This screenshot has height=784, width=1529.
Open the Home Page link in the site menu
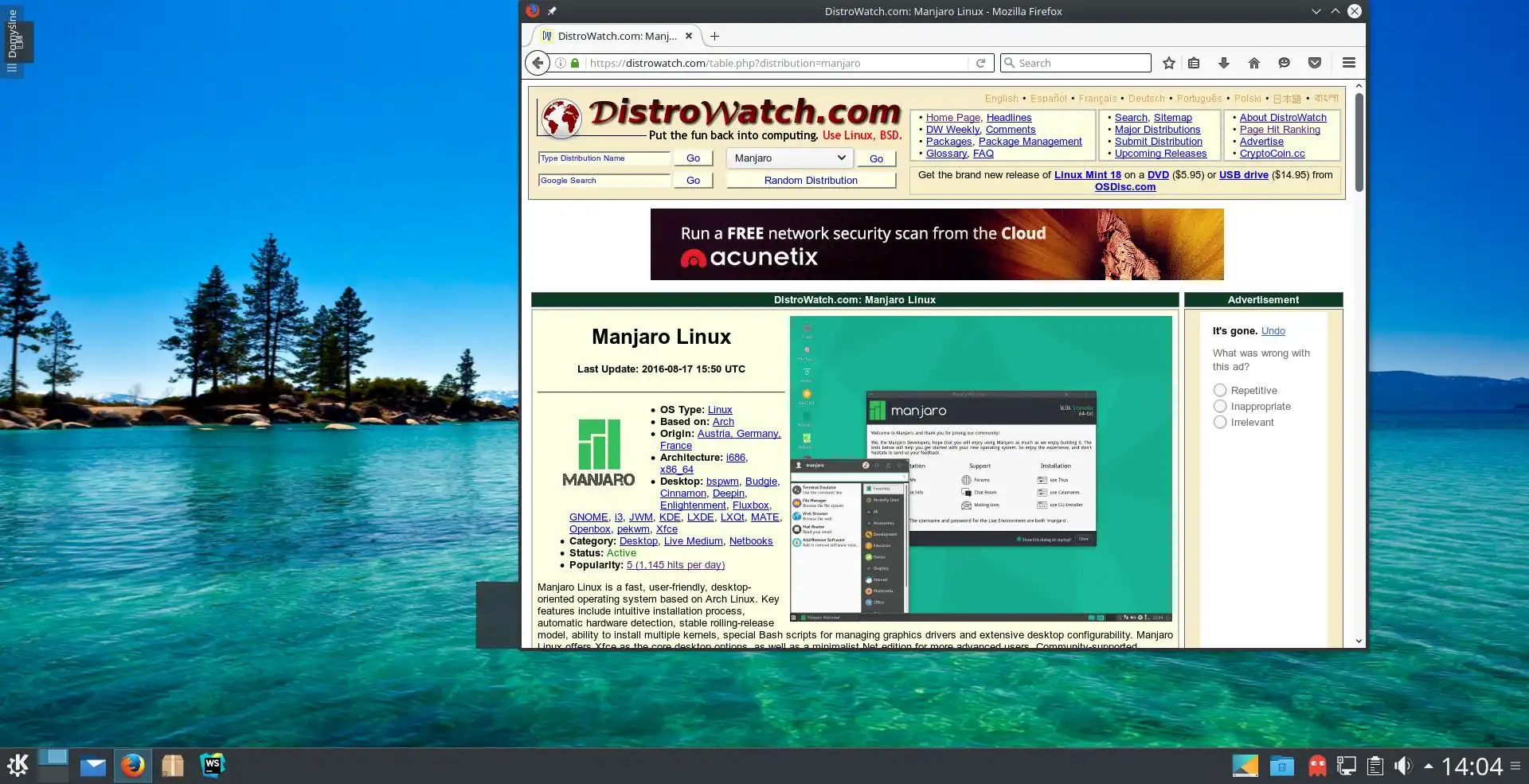[953, 118]
